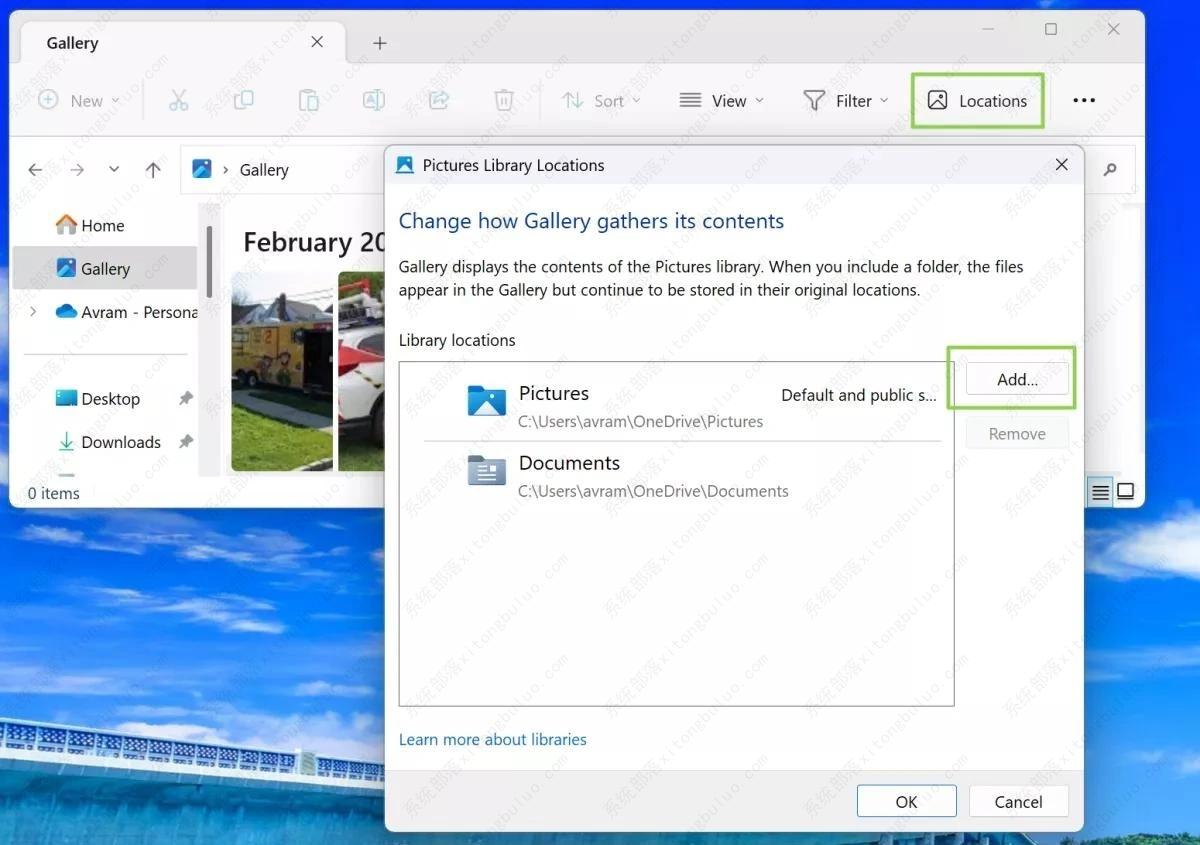The image size is (1200, 845).
Task: Toggle the preview pane icon
Action: pyautogui.click(x=1125, y=491)
